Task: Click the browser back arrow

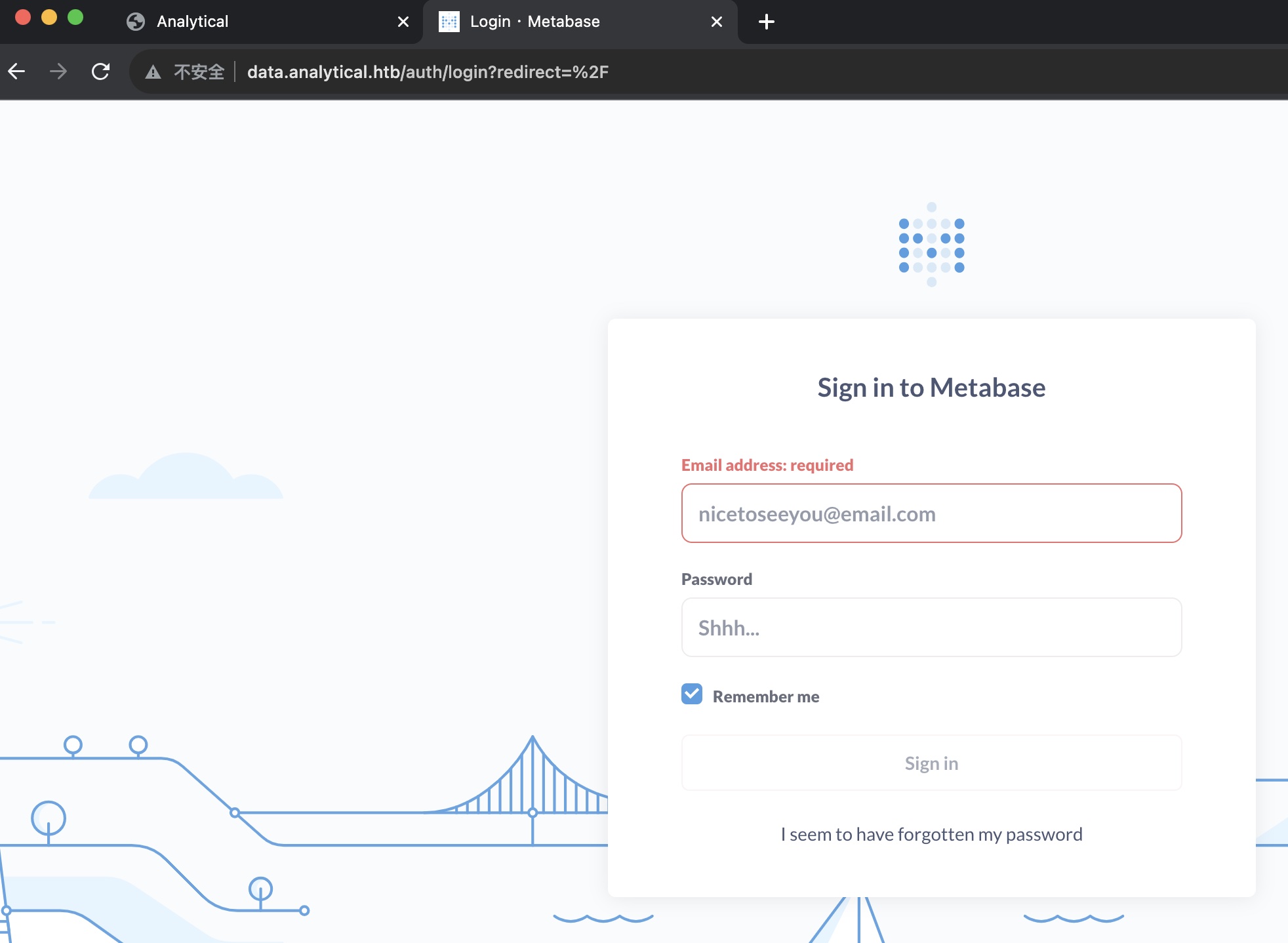Action: coord(17,71)
